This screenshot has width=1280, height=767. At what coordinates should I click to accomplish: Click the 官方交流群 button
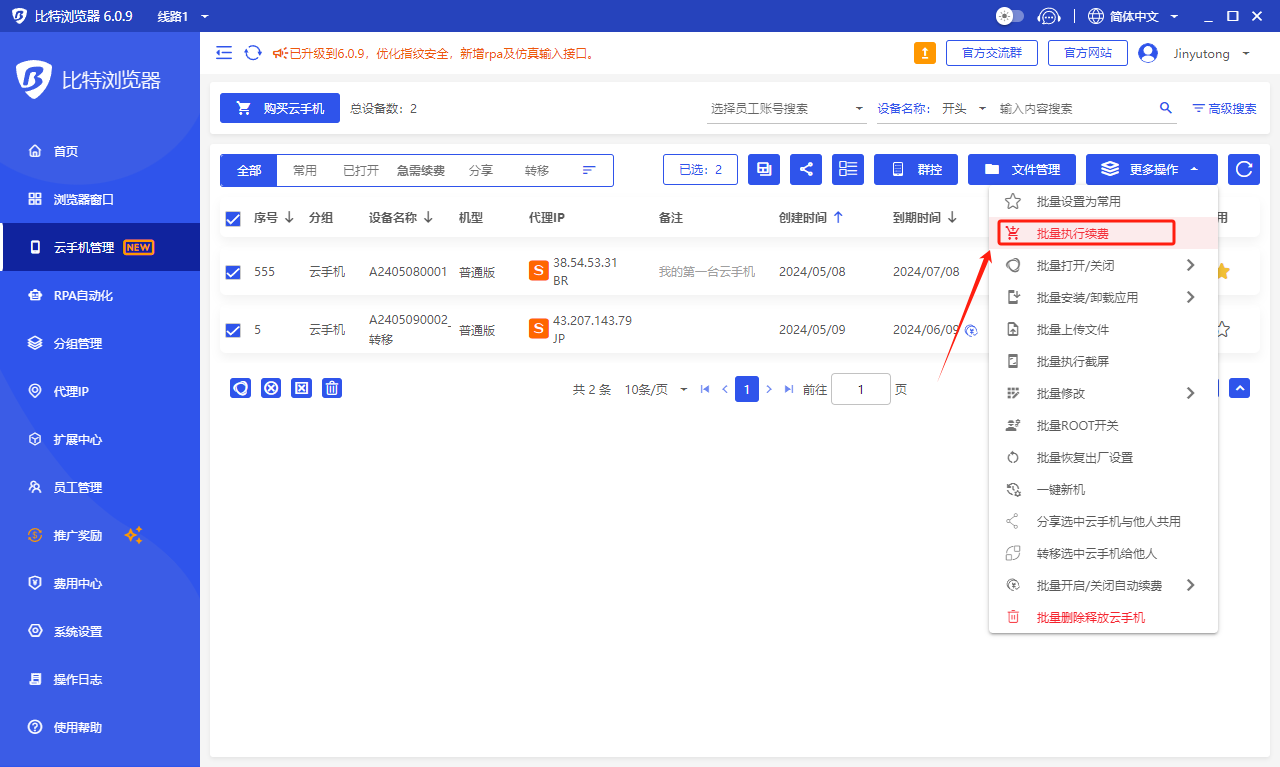[992, 53]
